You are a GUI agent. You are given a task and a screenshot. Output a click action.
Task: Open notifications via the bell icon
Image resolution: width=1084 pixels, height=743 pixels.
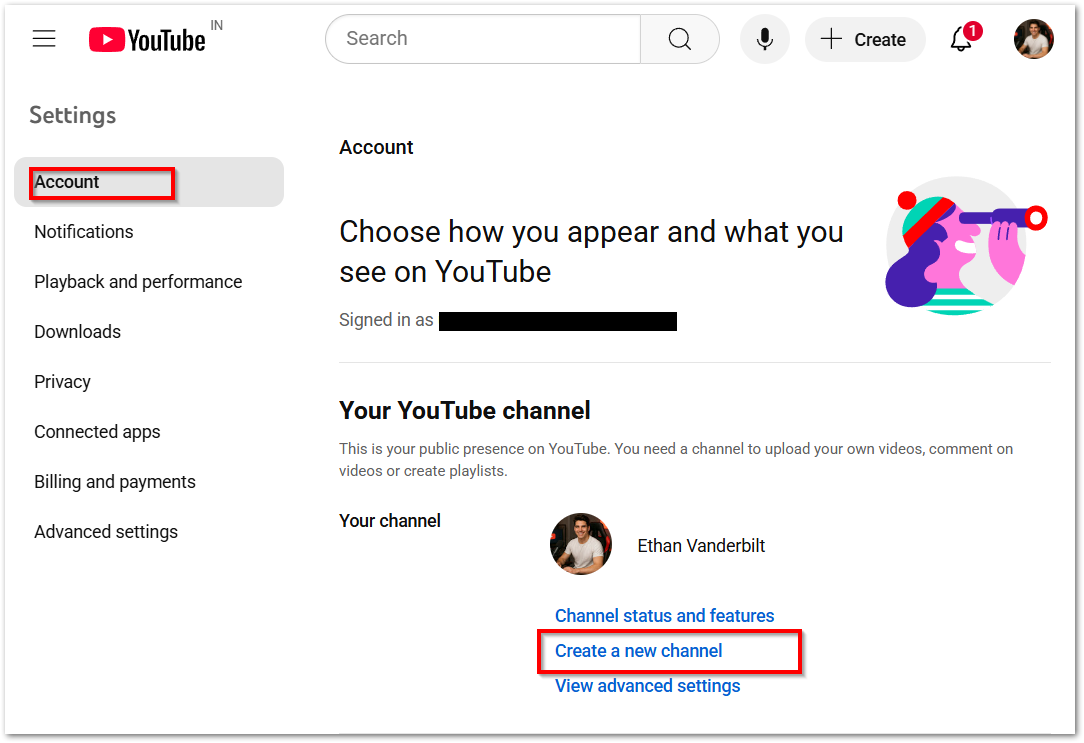pos(958,42)
